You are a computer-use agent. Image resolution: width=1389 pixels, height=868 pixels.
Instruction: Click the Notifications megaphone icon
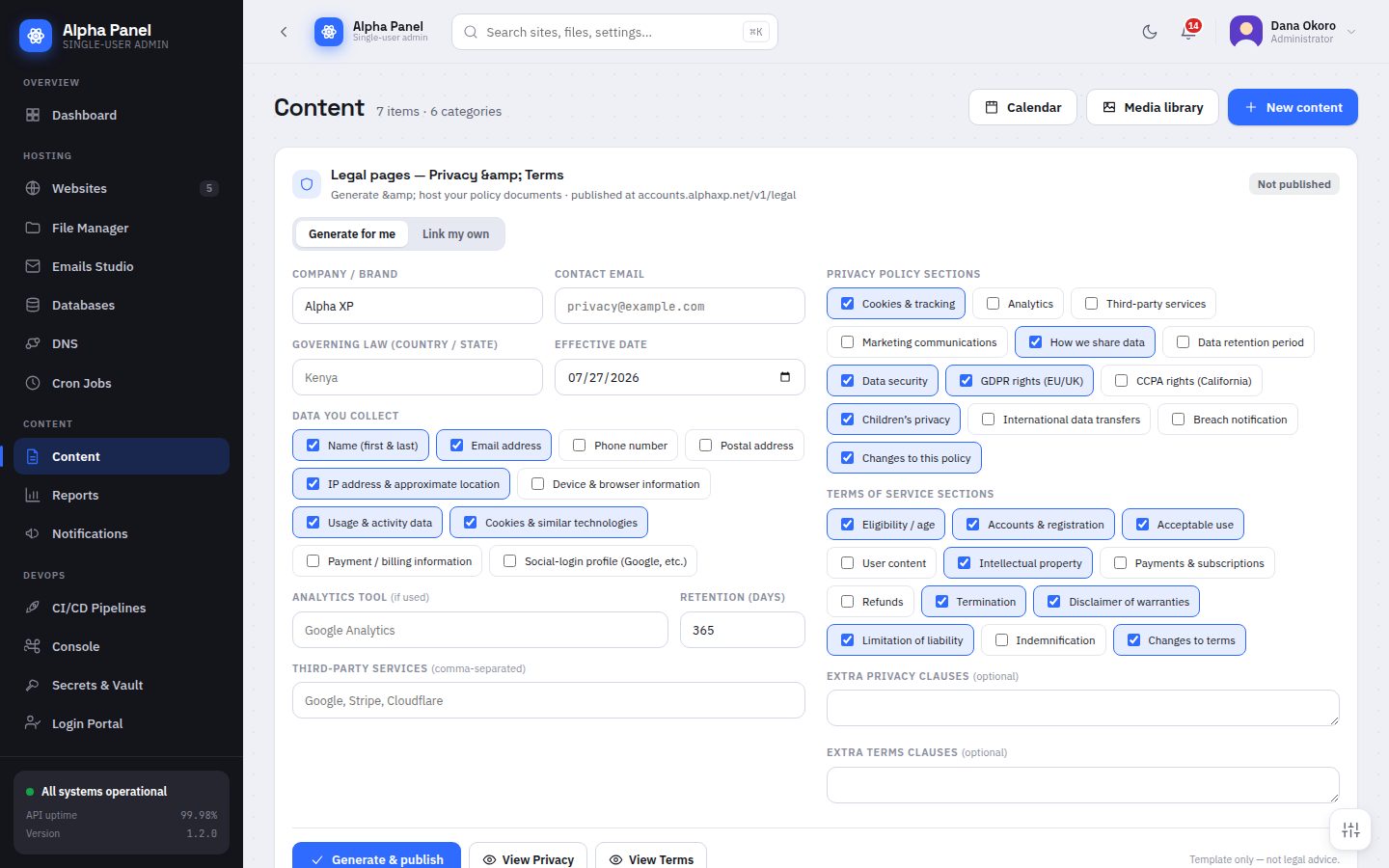[33, 533]
